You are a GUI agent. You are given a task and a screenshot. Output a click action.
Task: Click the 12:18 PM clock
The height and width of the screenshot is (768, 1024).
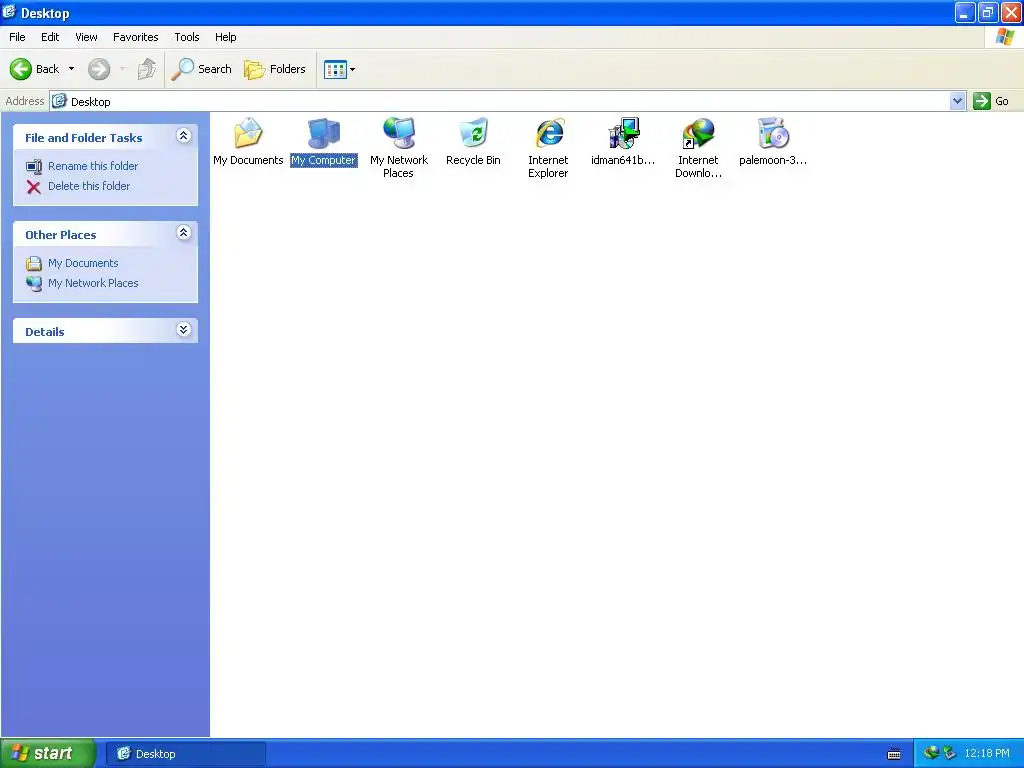(987, 753)
